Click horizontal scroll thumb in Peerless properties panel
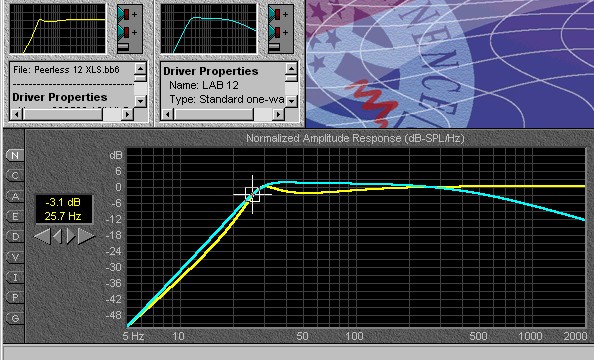 point(63,114)
